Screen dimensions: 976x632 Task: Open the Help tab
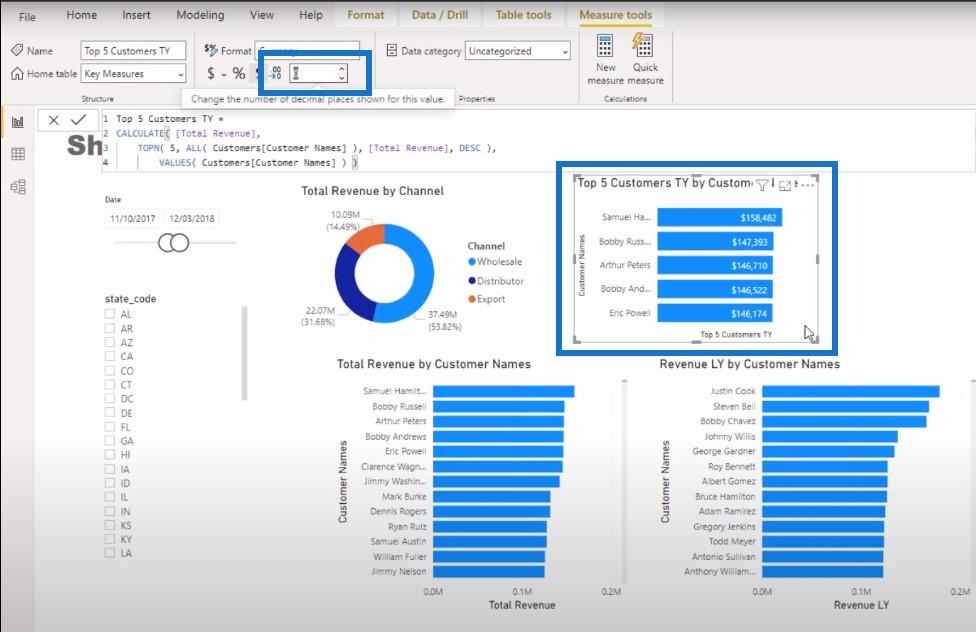(x=311, y=15)
